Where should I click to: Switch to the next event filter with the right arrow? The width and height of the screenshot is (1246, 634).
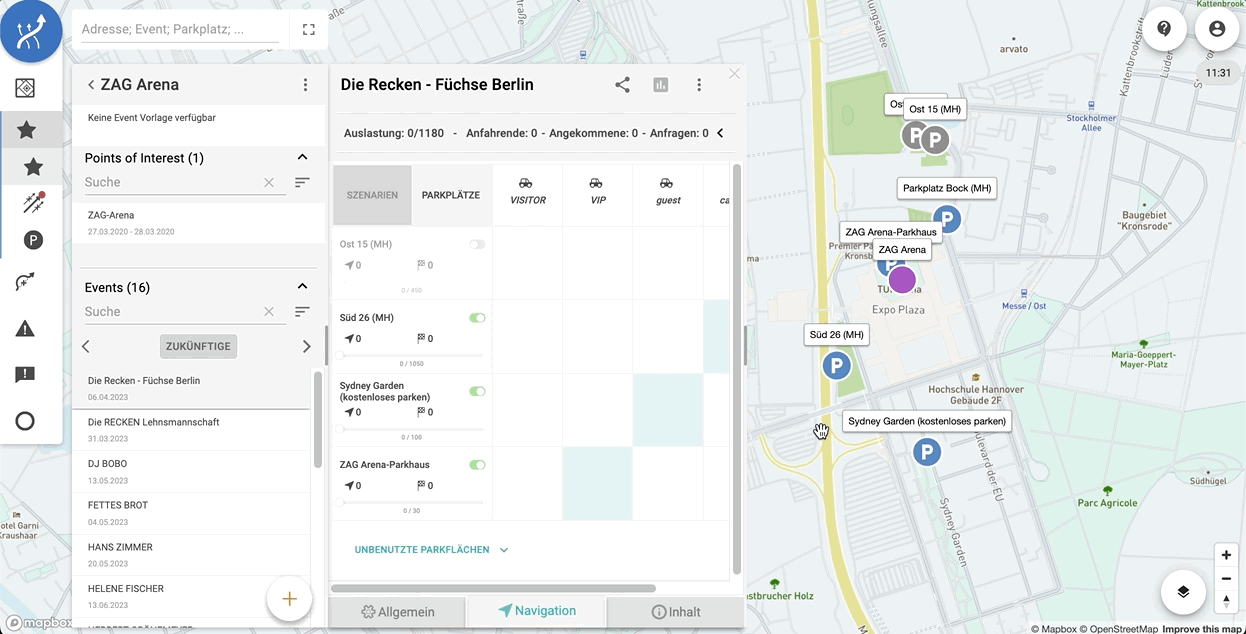pos(306,346)
